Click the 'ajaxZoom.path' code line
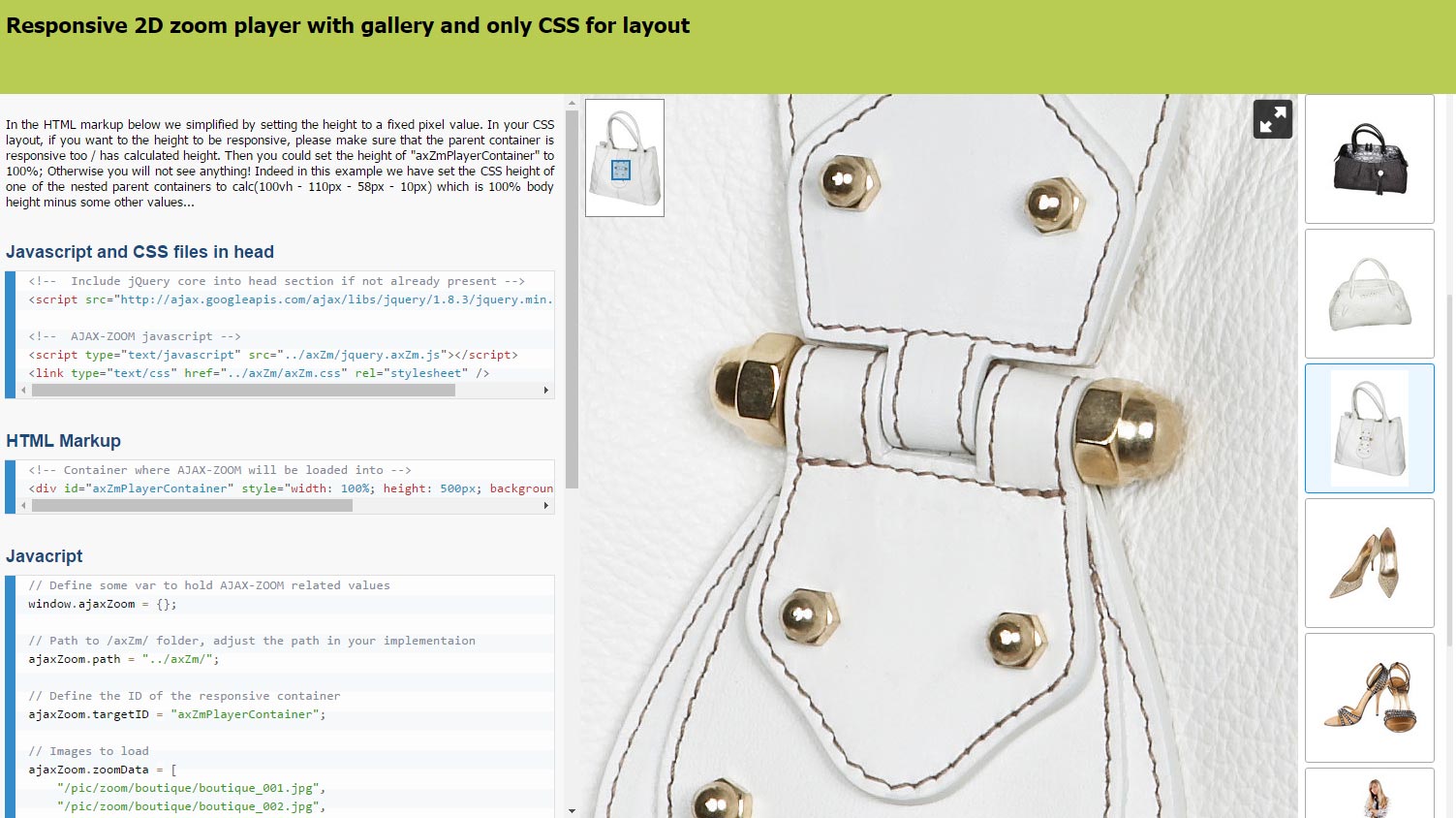1456x818 pixels. coord(124,659)
